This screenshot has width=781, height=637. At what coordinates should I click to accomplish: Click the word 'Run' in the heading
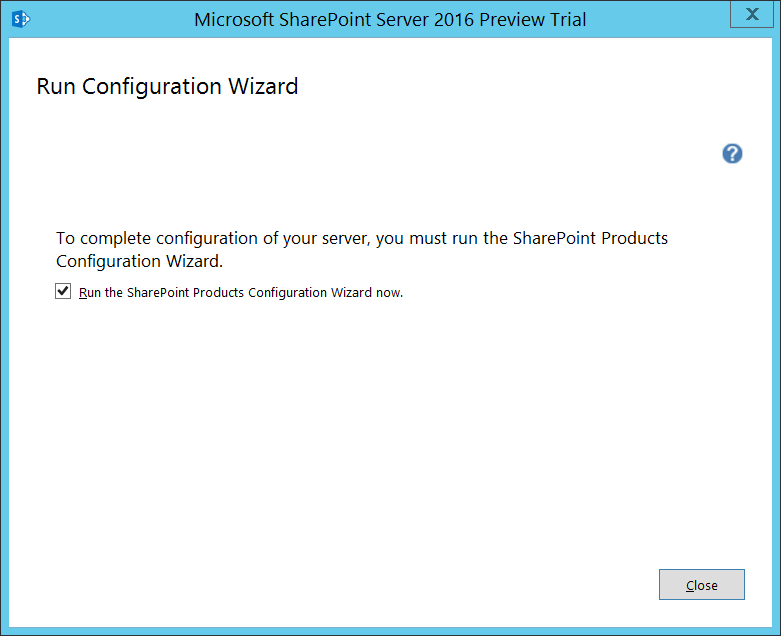[56, 86]
